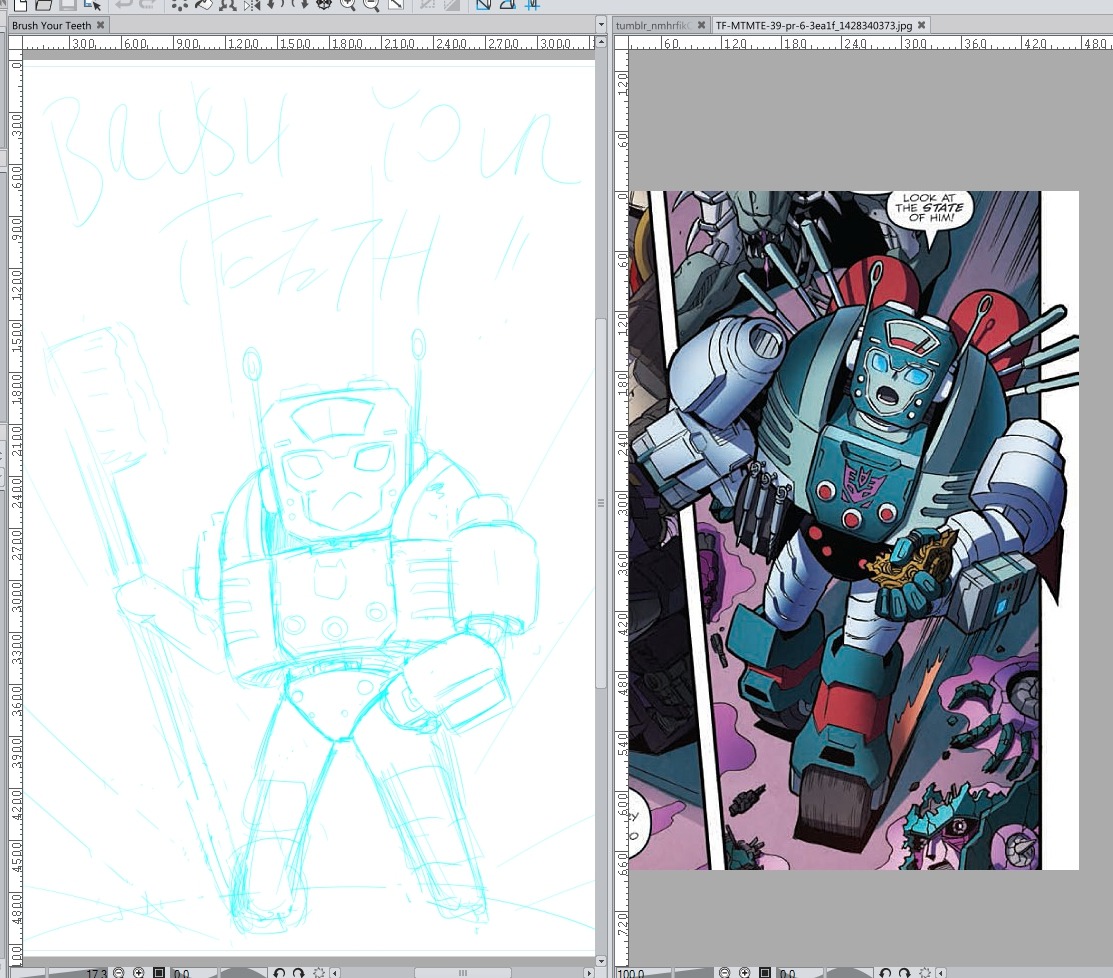Click the Flip horizontal icon in the toolbar
The image size is (1113, 978).
252,5
